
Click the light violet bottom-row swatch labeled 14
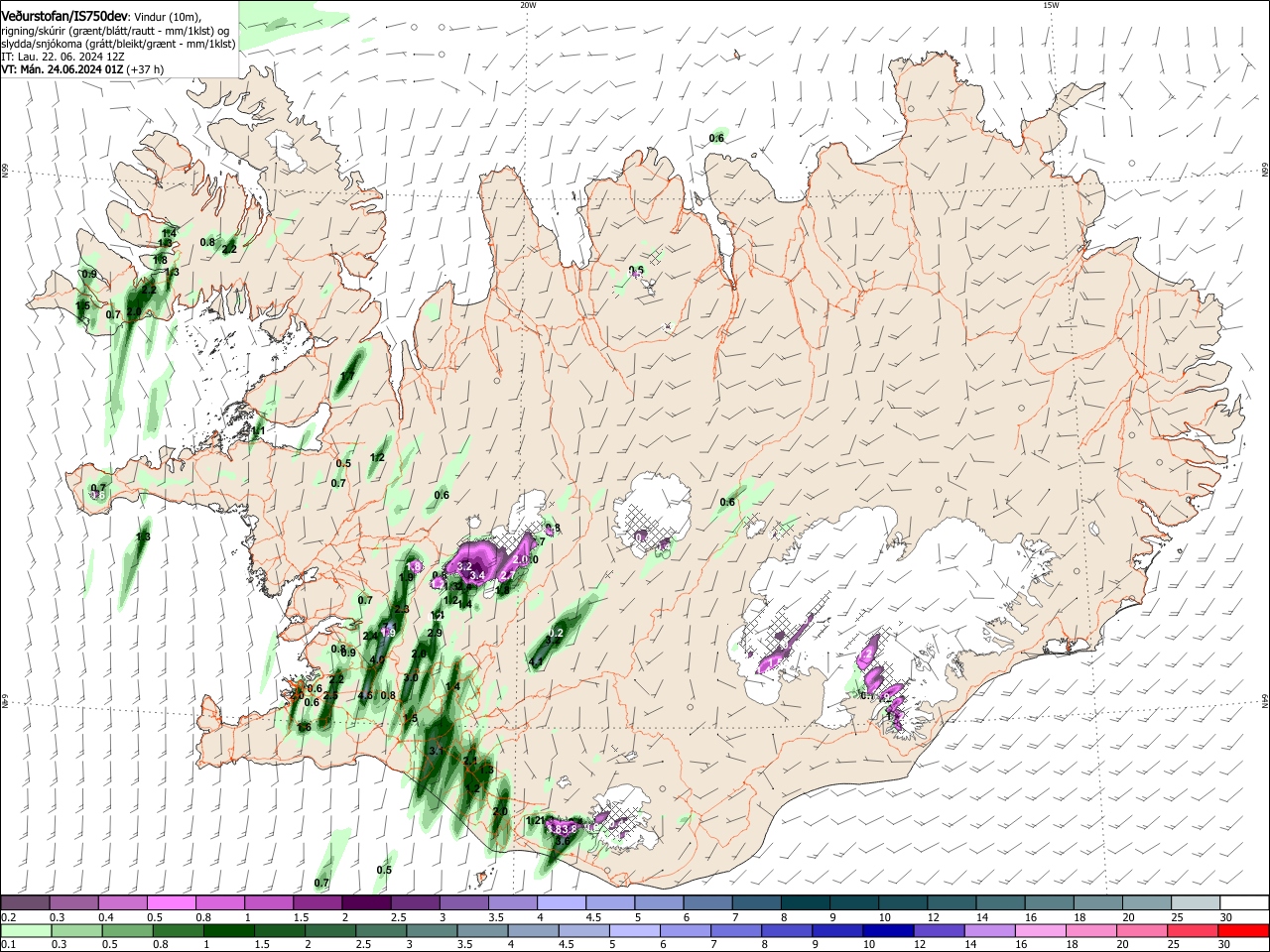pos(990,930)
